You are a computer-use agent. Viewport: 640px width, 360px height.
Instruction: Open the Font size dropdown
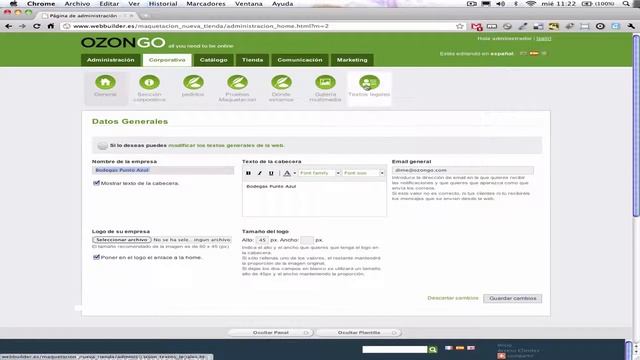[363, 173]
